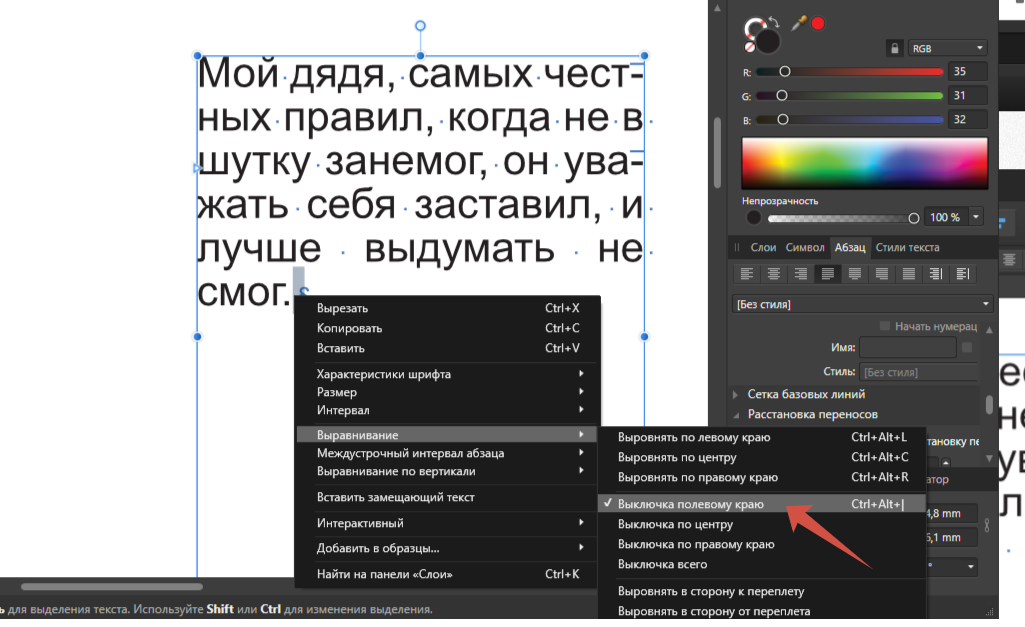
Task: Select the left text alignment icon
Action: (748, 273)
